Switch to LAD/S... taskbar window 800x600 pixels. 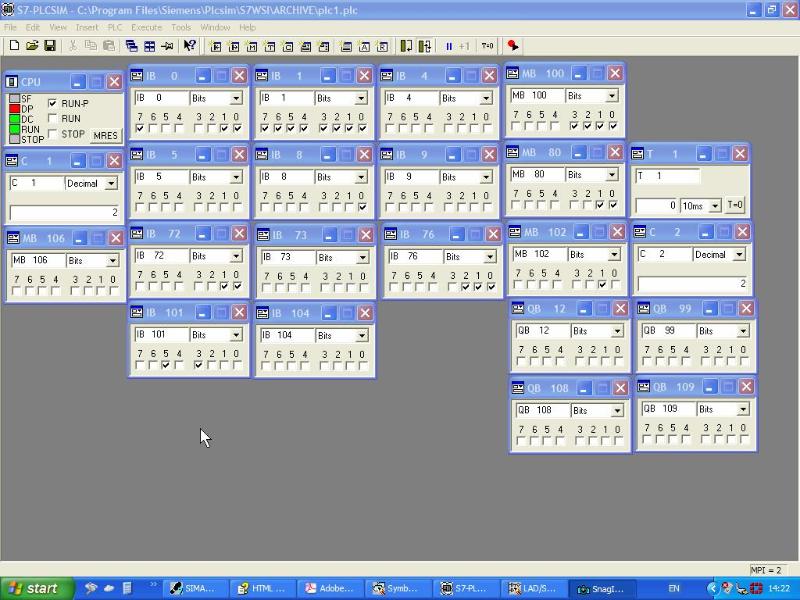click(534, 589)
